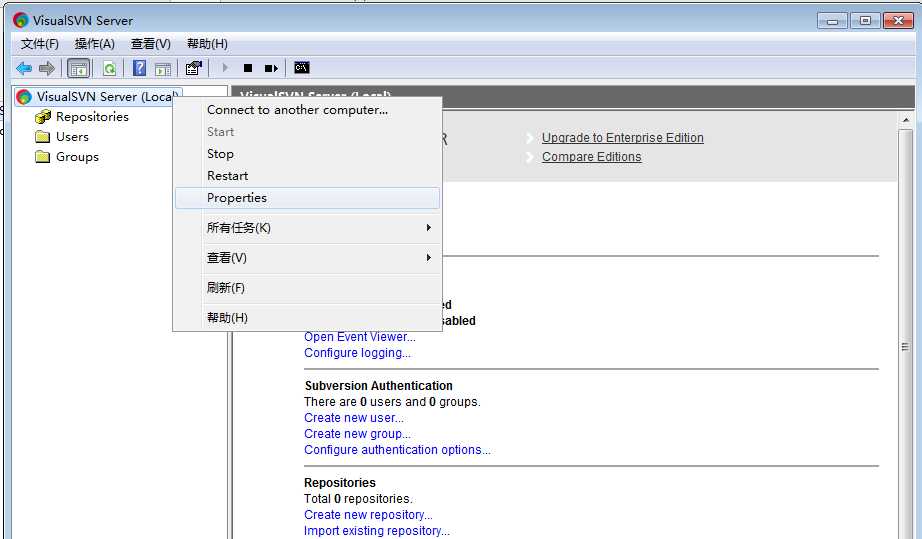Open Help via the blue question mark icon
The width and height of the screenshot is (922, 539).
(x=139, y=68)
